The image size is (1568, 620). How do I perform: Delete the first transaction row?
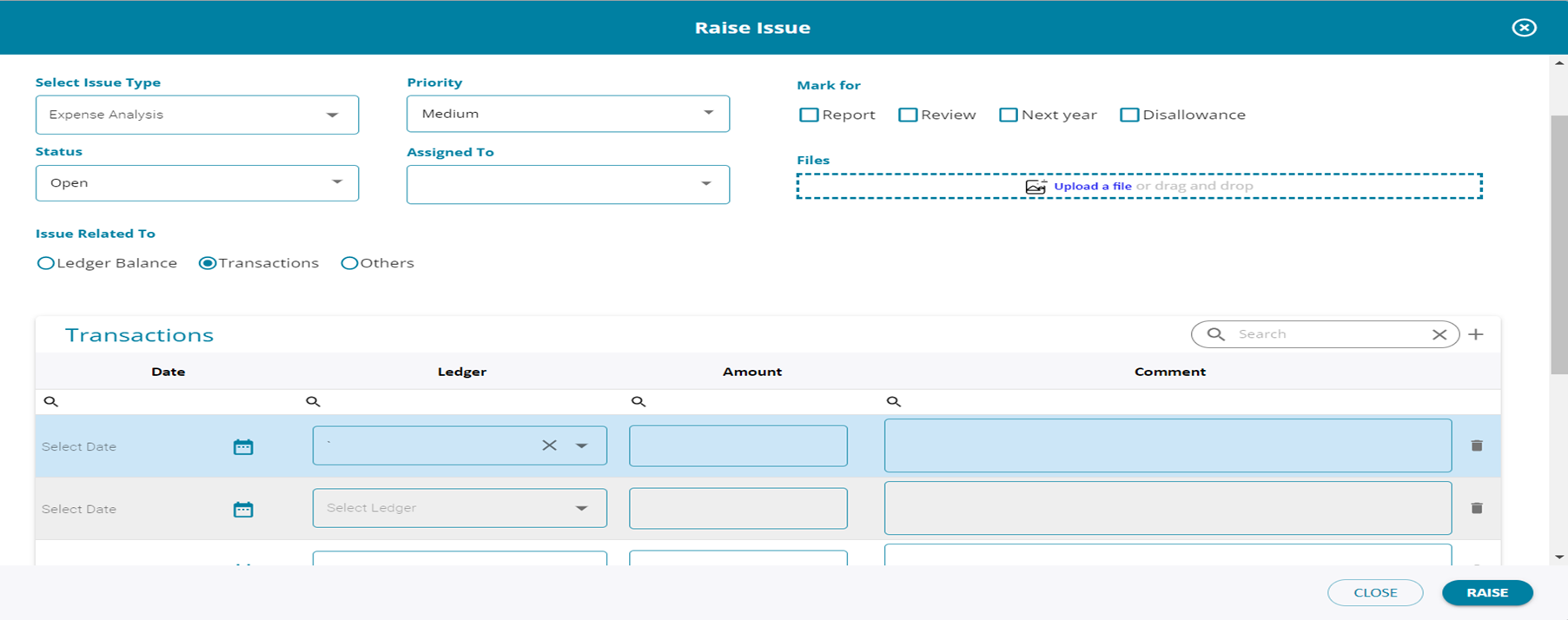(1477, 445)
